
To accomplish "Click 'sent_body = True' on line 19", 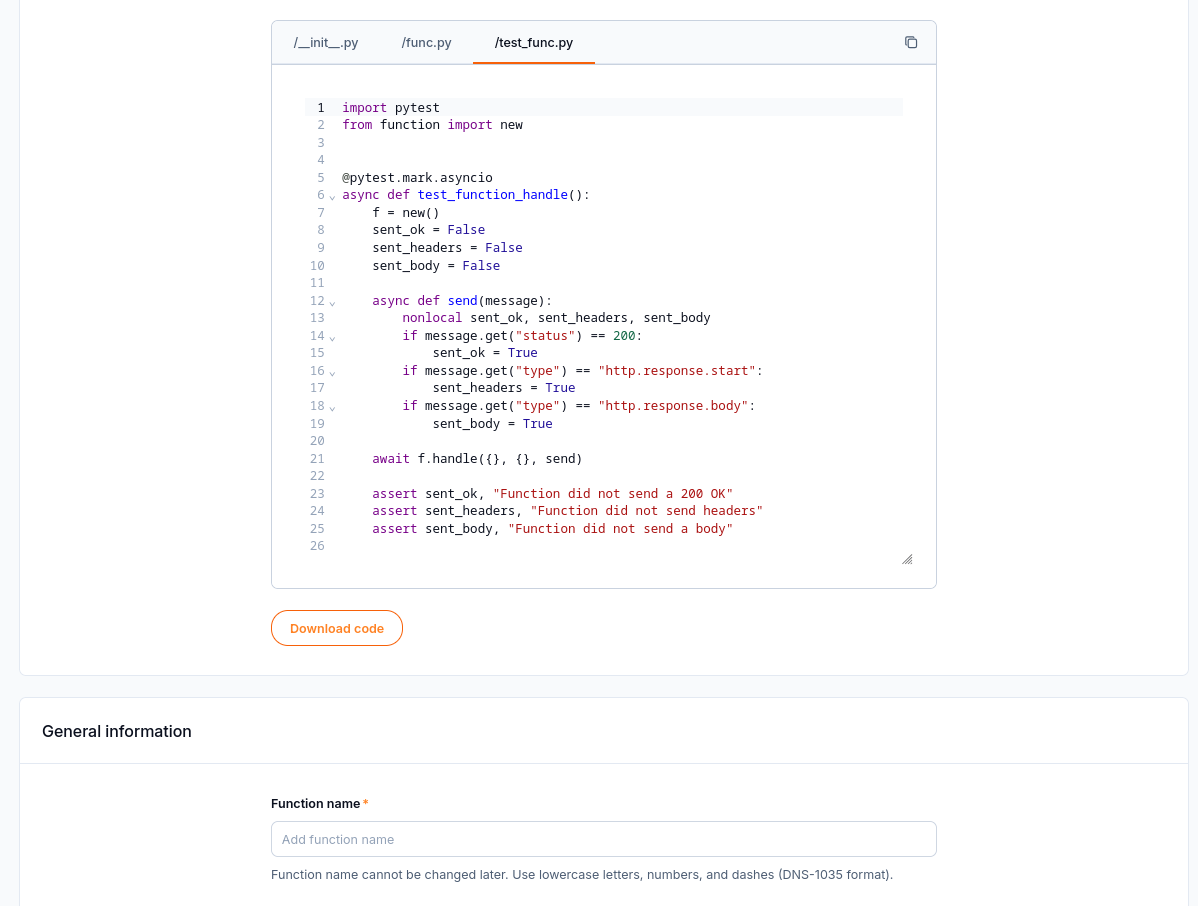I will coord(493,424).
